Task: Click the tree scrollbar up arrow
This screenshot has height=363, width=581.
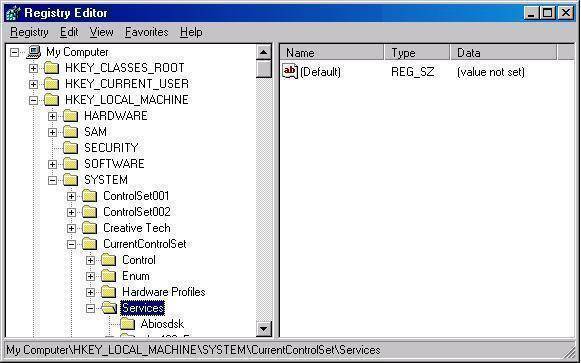Action: click(x=264, y=52)
